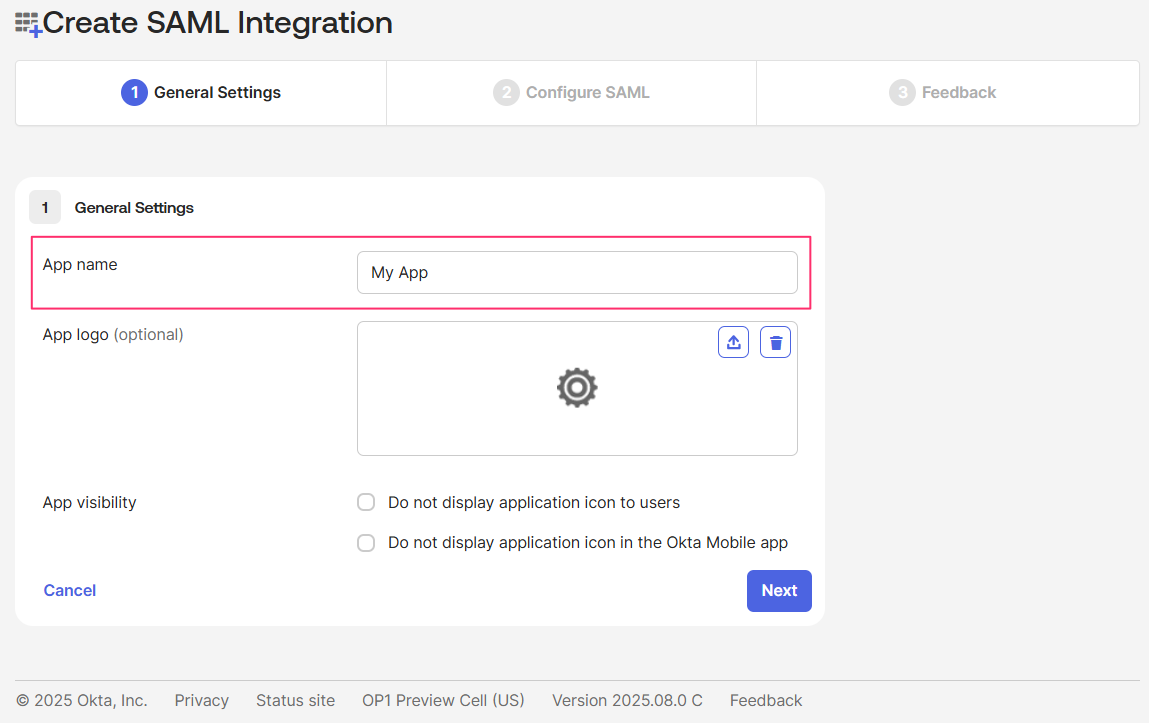
Task: Toggle both App visibility options off
Action: [366, 522]
